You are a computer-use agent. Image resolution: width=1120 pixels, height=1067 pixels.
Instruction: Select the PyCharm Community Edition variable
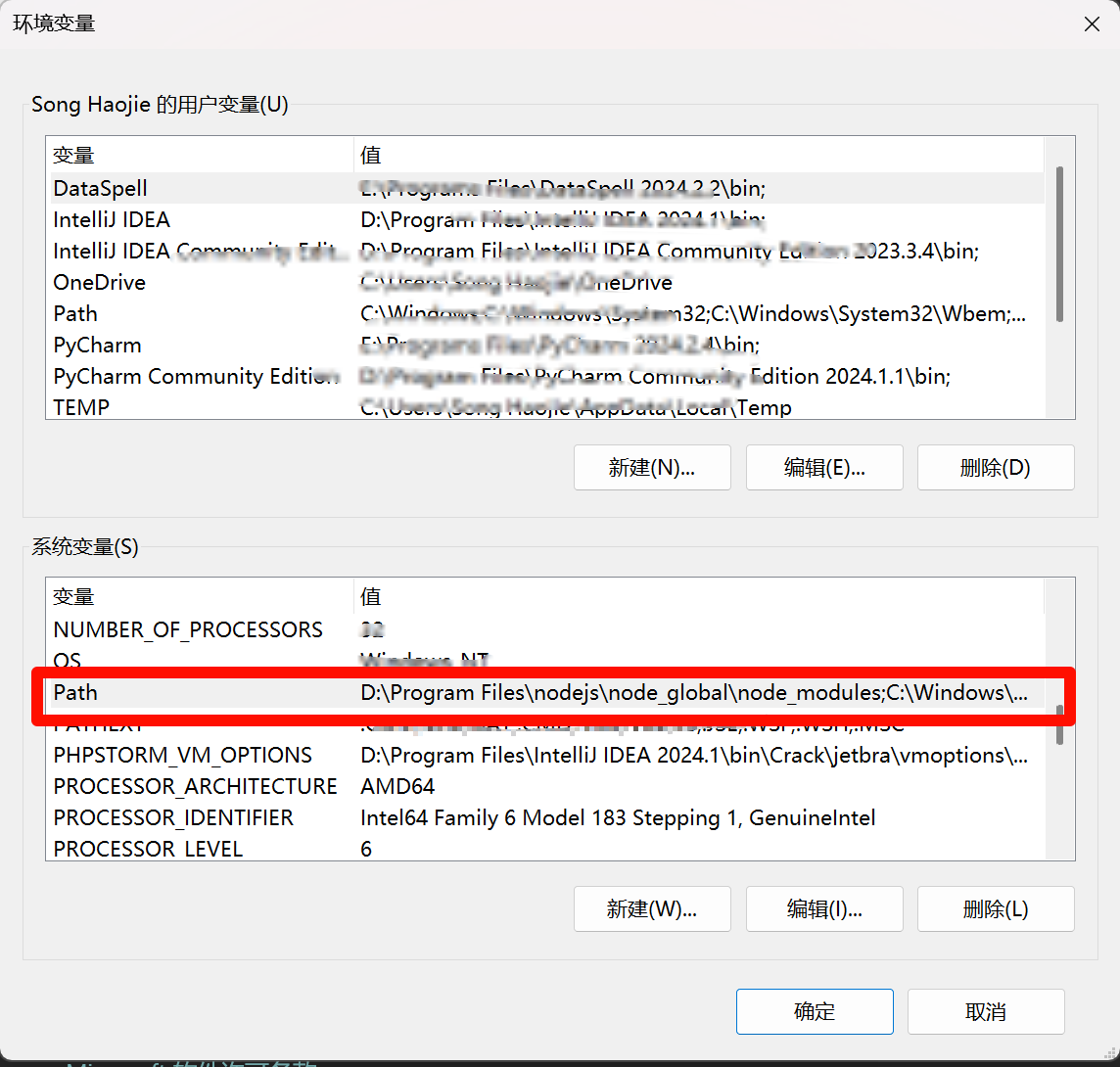click(196, 376)
